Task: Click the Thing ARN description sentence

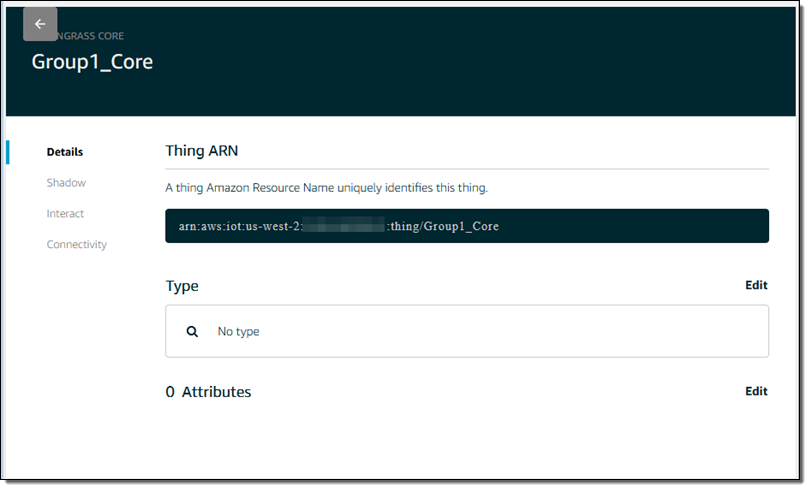Action: pos(326,187)
